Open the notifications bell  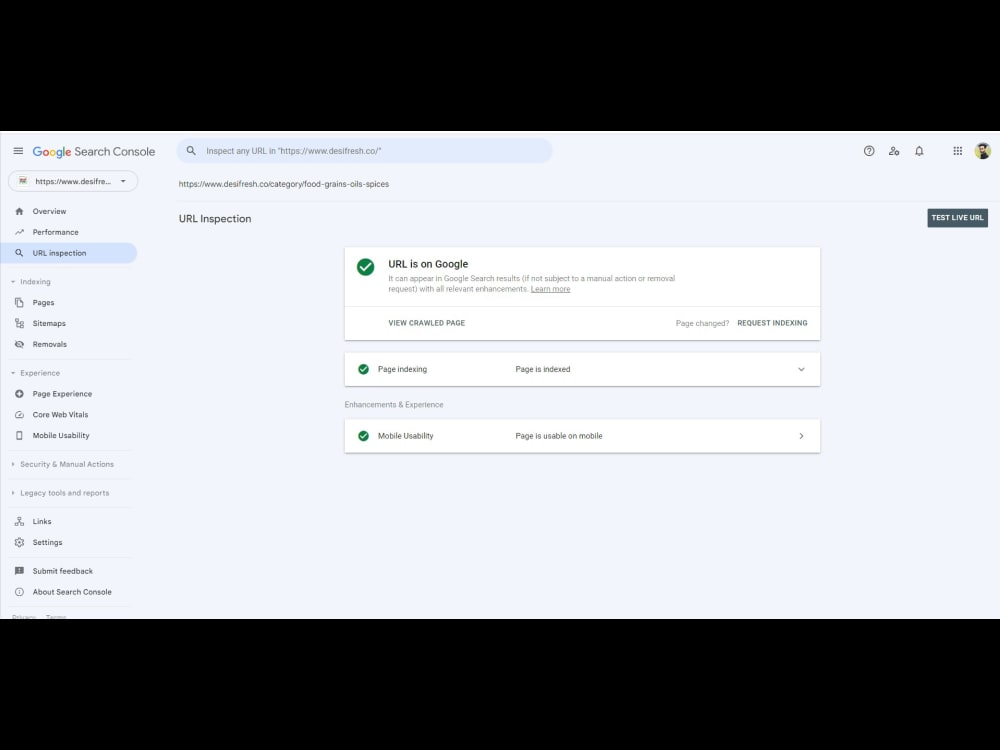point(919,151)
